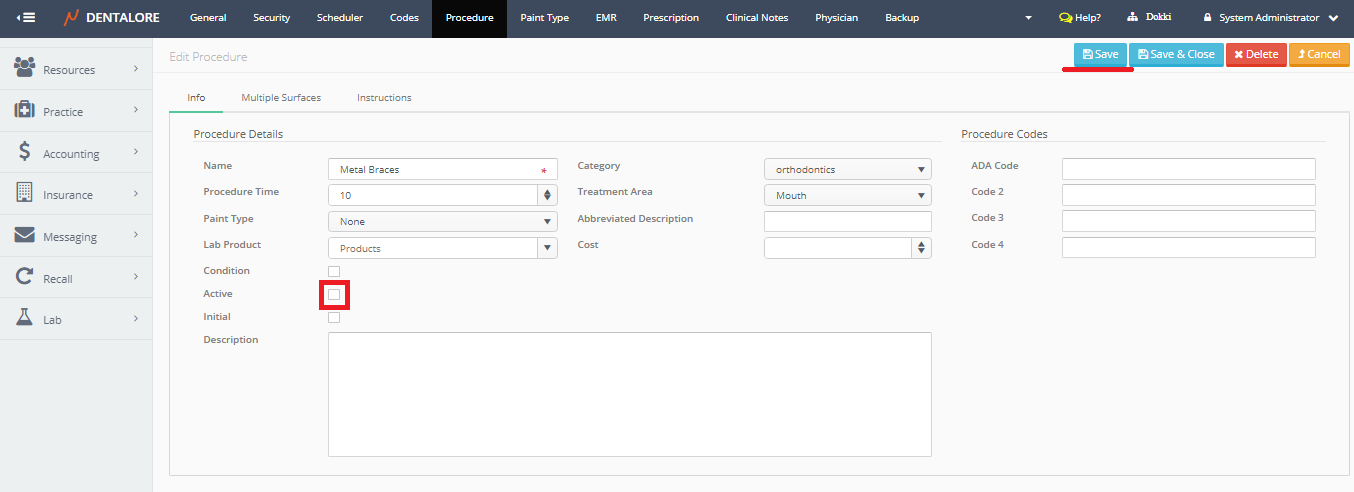Expand the Treatment Area dropdown
Viewport: 1354px width, 492px height.
pyautogui.click(x=847, y=196)
